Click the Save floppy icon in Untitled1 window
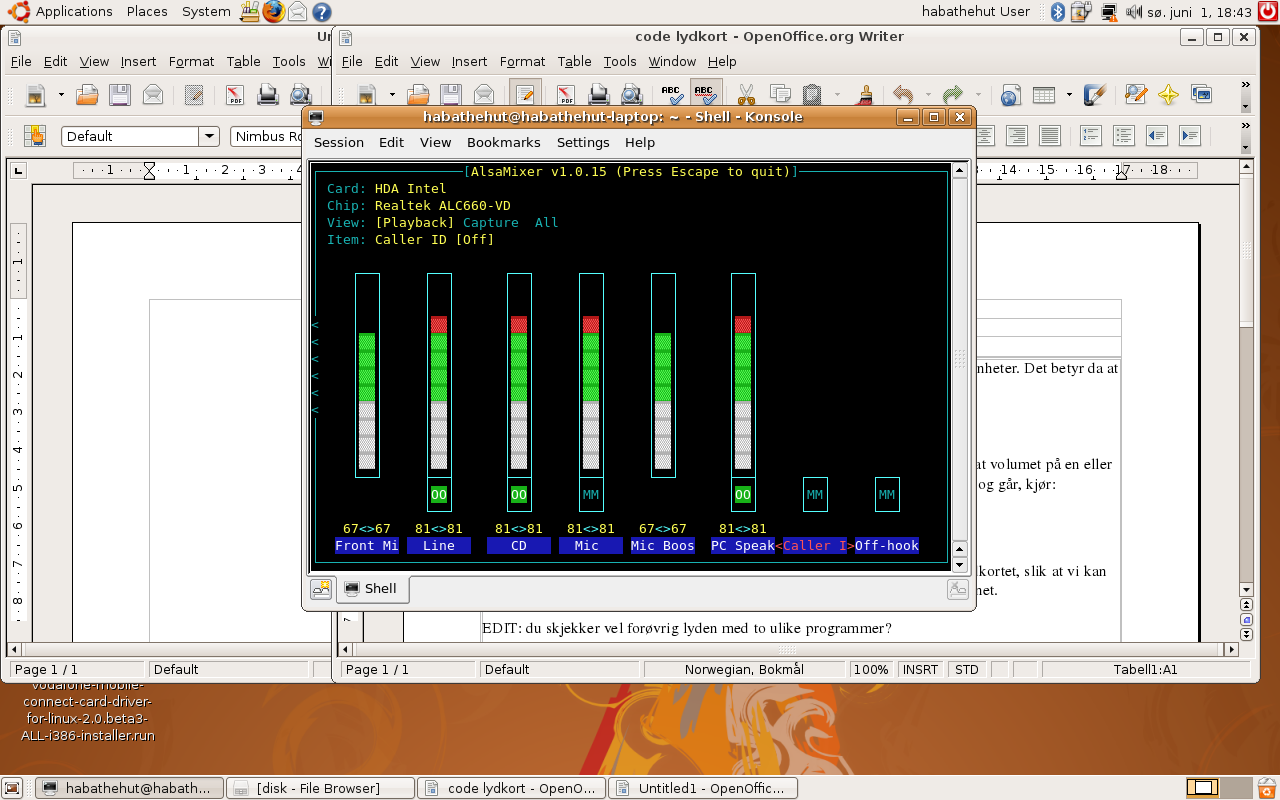 [120, 95]
